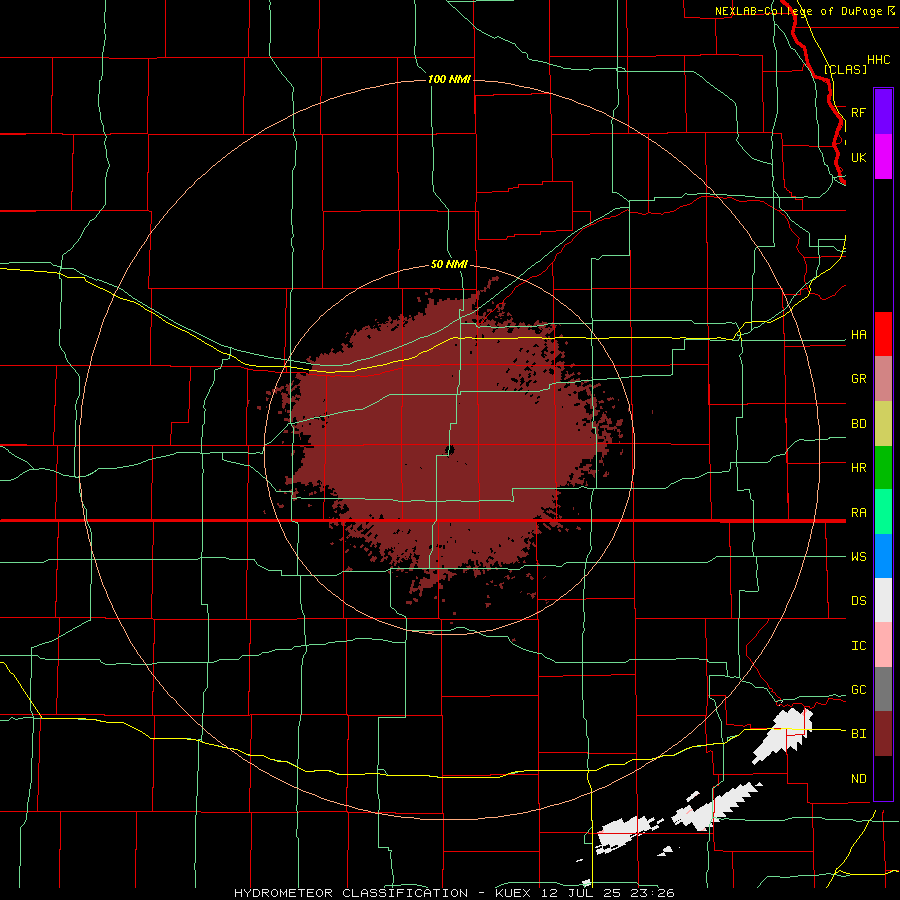Select the BD yellow legend color
This screenshot has width=900, height=900.
click(883, 424)
